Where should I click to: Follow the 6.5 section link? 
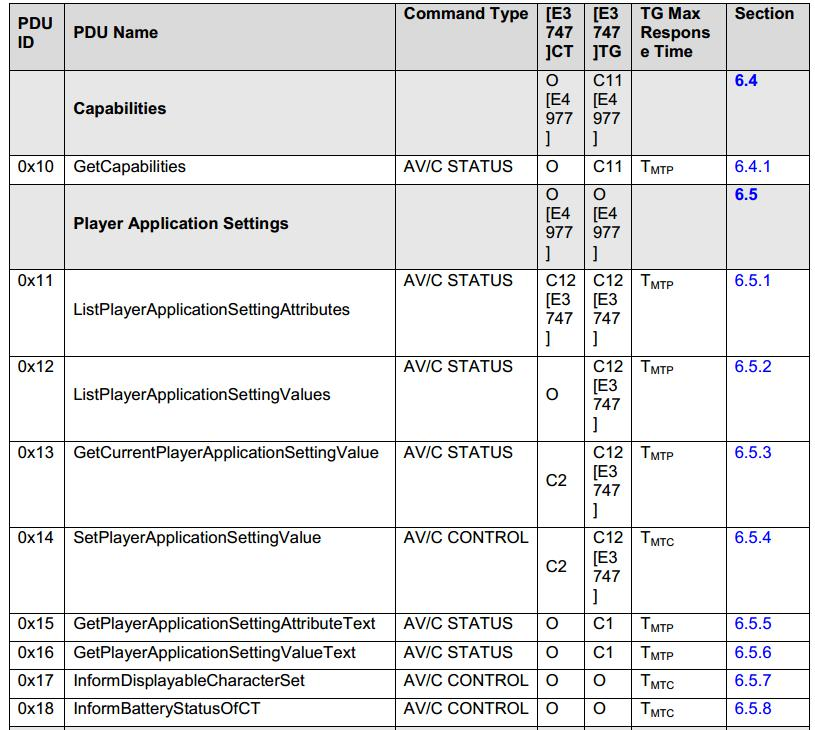click(745, 194)
